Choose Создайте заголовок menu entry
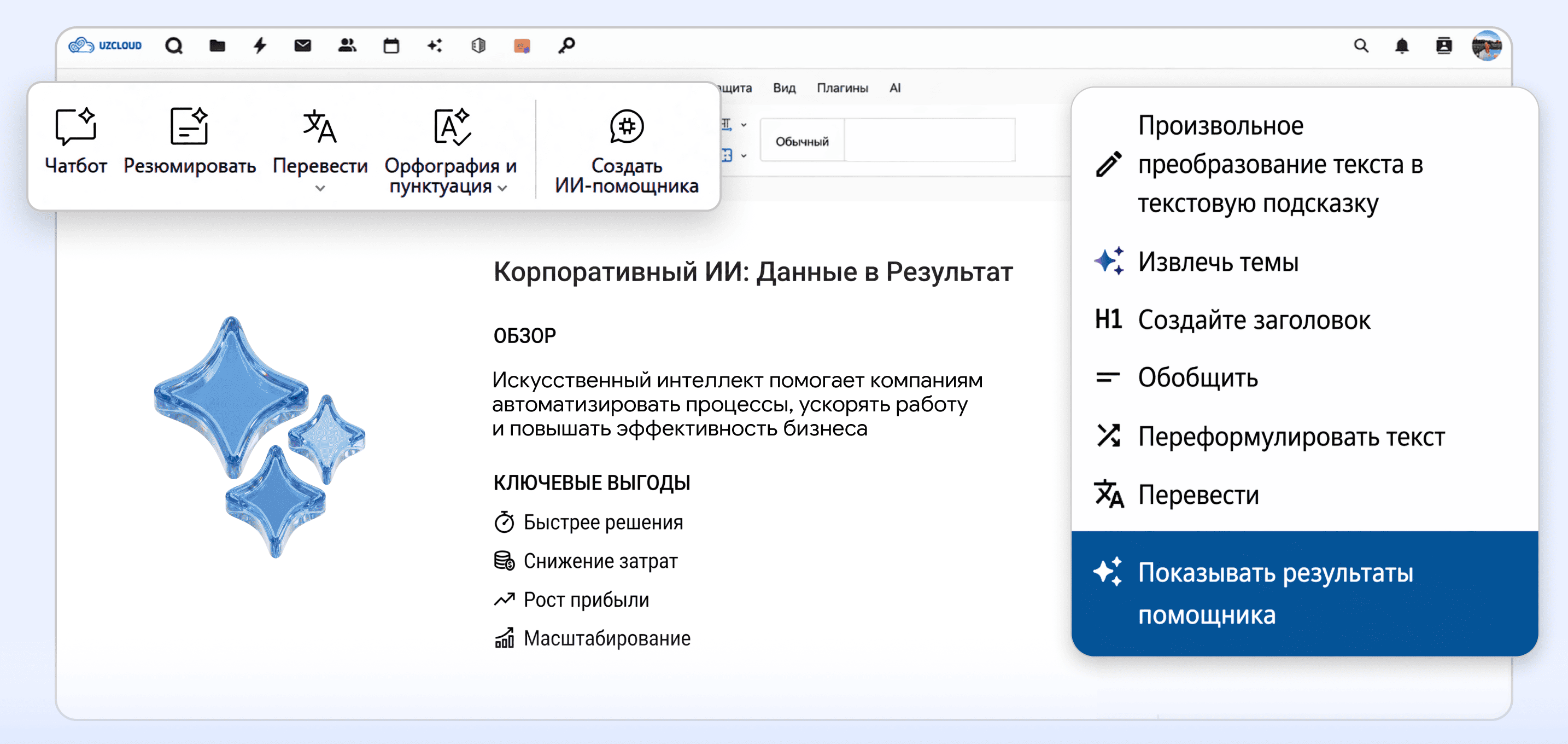 pyautogui.click(x=1304, y=319)
